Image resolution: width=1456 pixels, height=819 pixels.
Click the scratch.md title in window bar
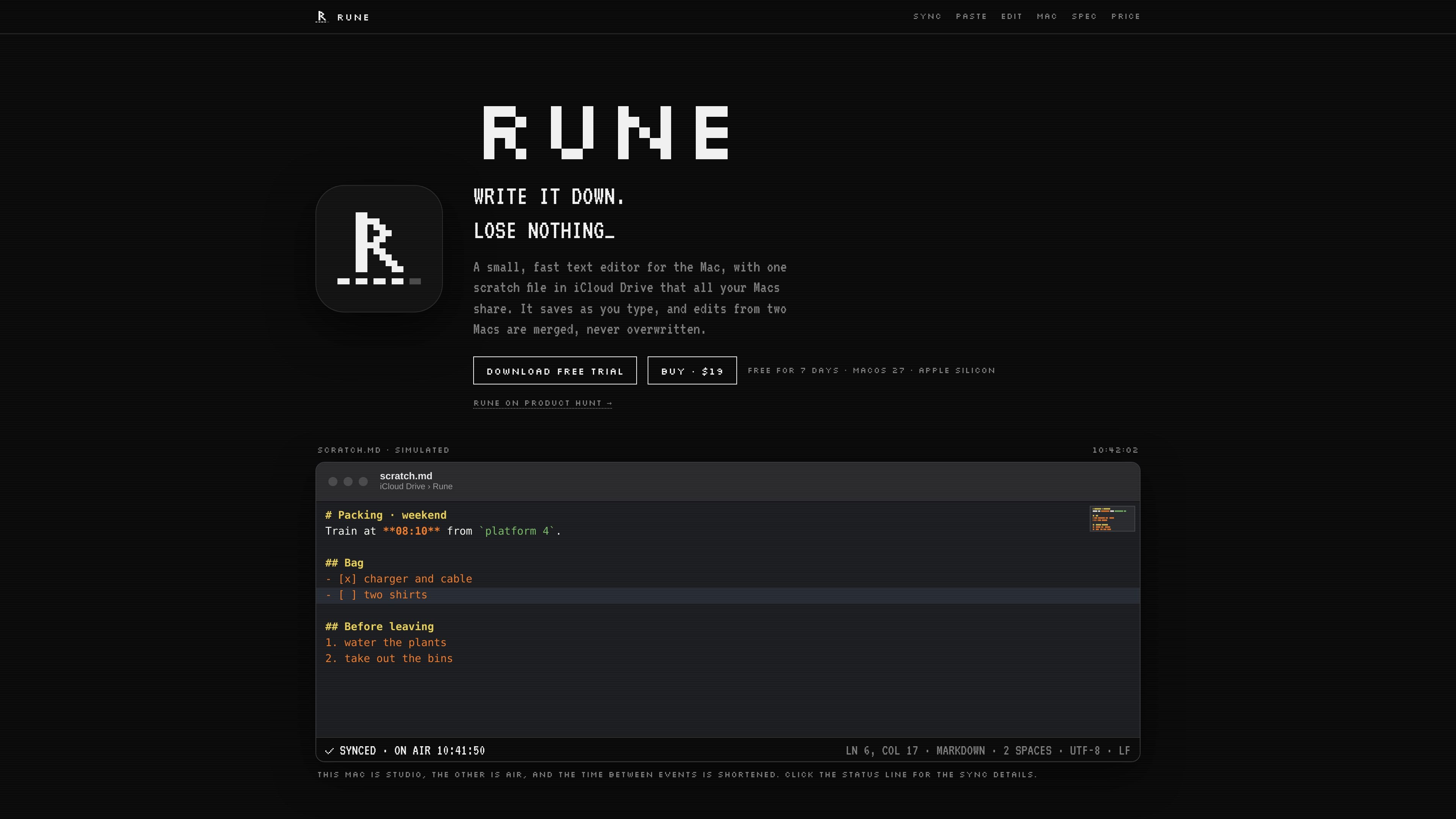coord(406,476)
